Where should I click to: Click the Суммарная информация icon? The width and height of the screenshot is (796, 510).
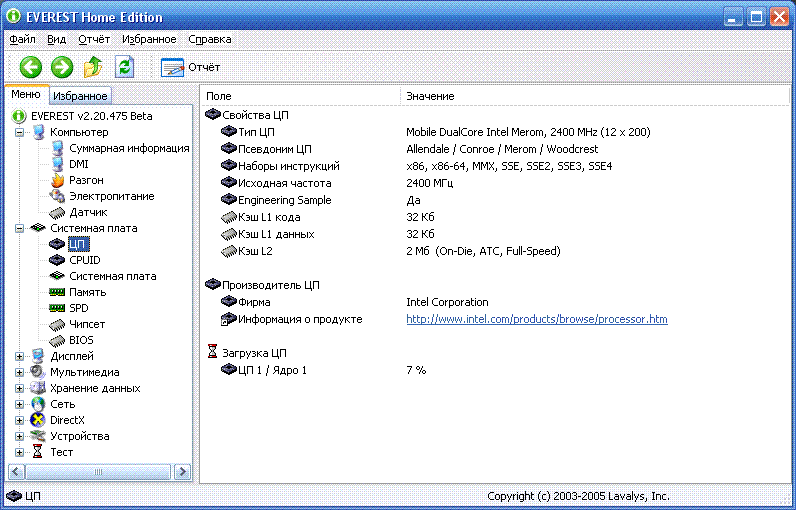coord(57,148)
